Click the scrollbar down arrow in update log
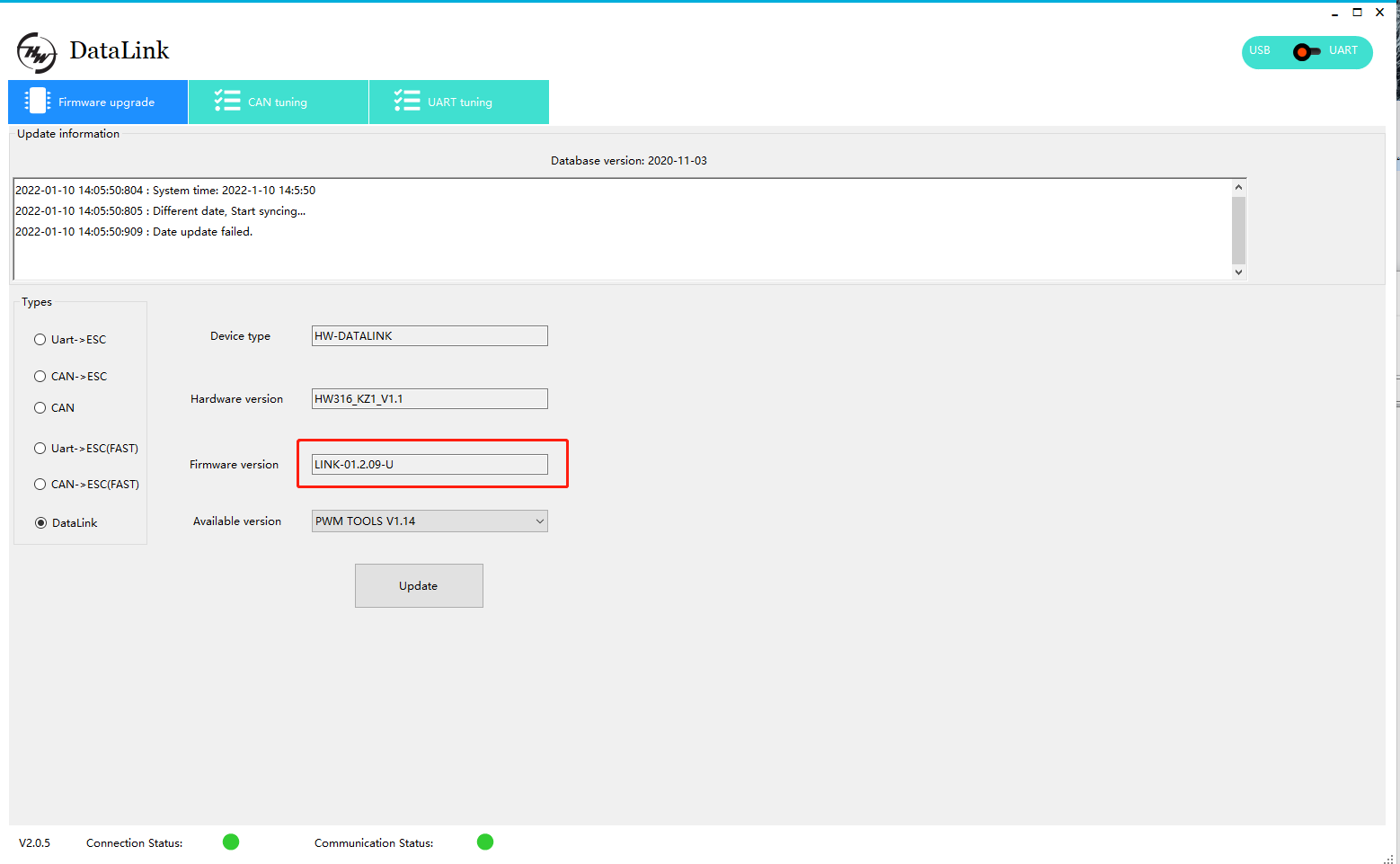 [1238, 271]
